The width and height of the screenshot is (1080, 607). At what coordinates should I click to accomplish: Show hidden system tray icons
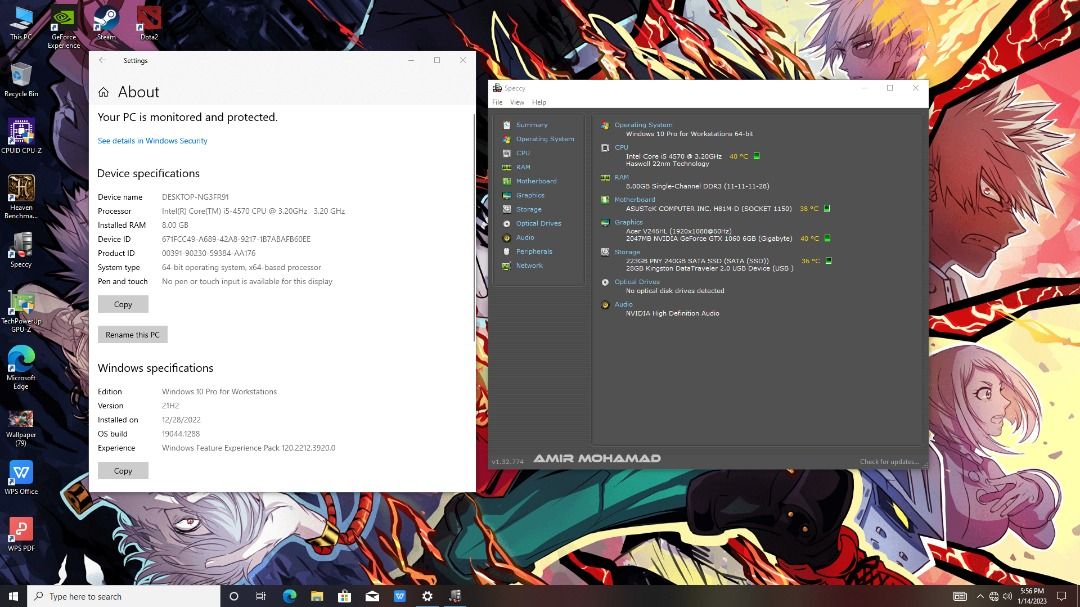point(980,596)
